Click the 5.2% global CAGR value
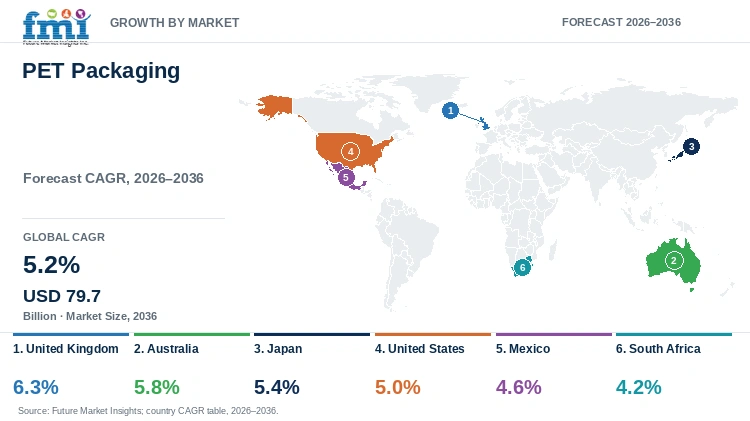750x421 pixels. 52,265
